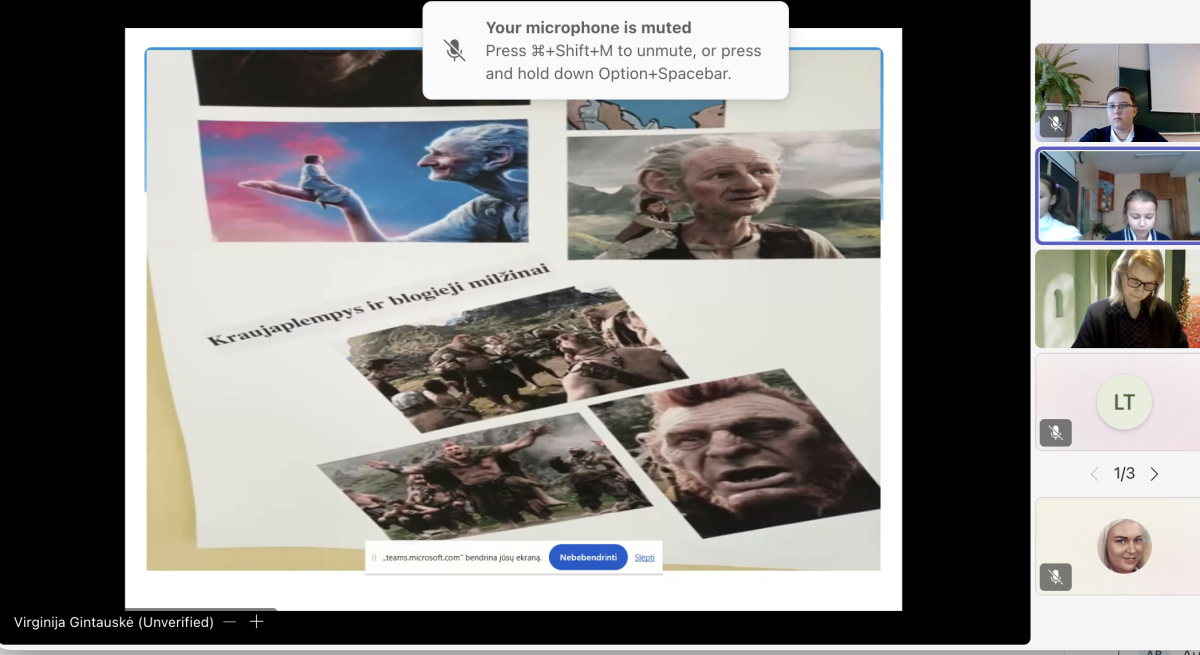Screen dimensions: 1200x655
Task: Click the mic-muted badge on the top participant video
Action: pyautogui.click(x=1055, y=124)
